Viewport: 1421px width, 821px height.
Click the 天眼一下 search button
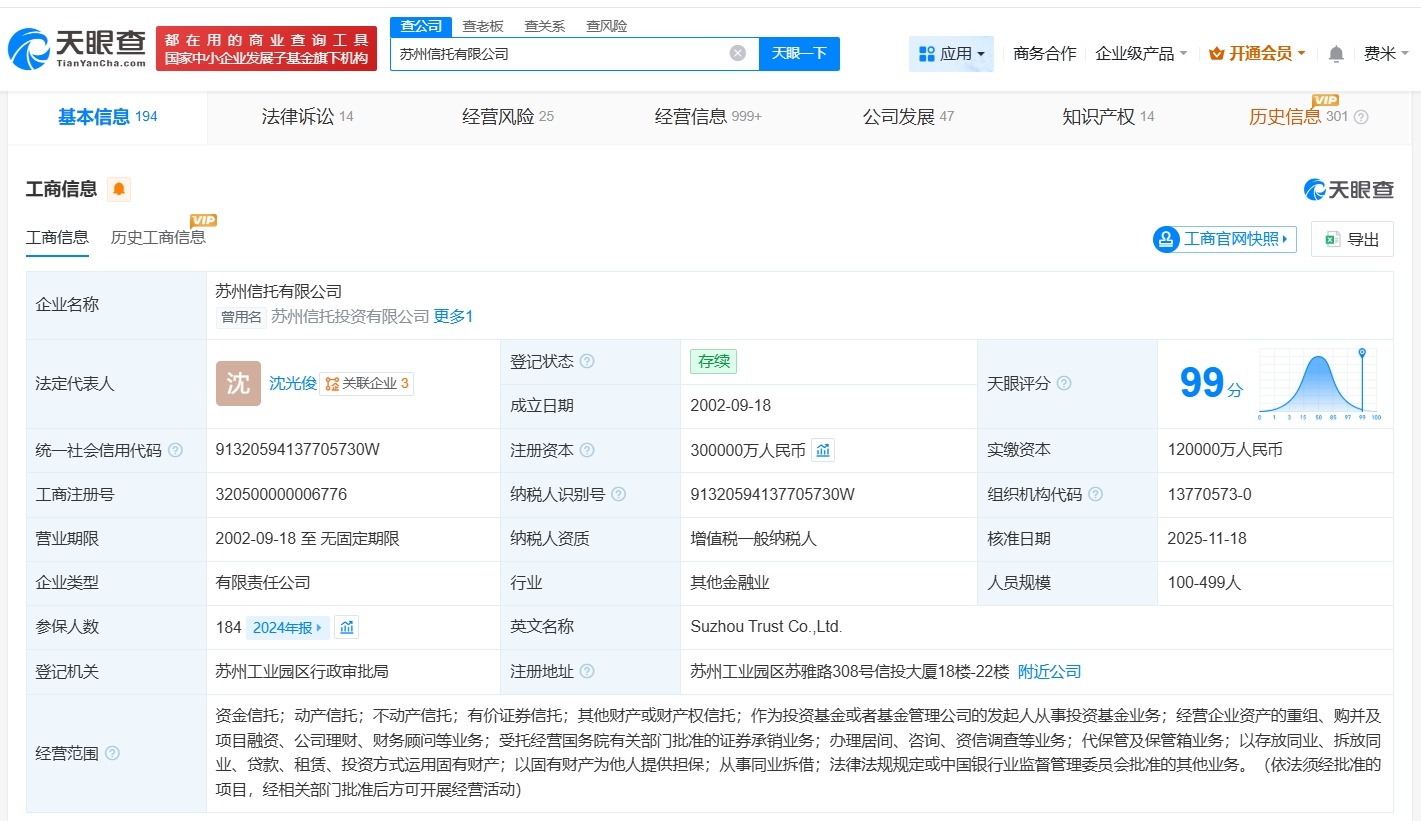(x=799, y=53)
